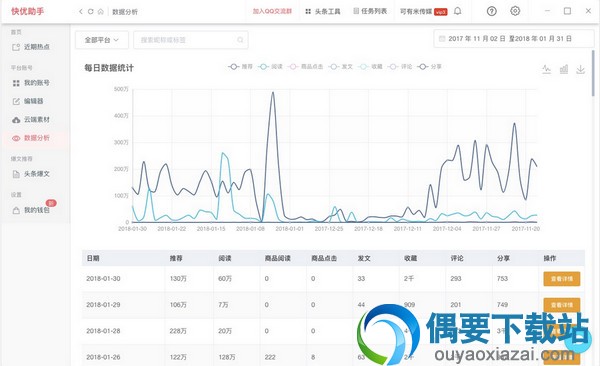
Task: Click the 293 value in the 评论 column
Action: tap(456, 279)
